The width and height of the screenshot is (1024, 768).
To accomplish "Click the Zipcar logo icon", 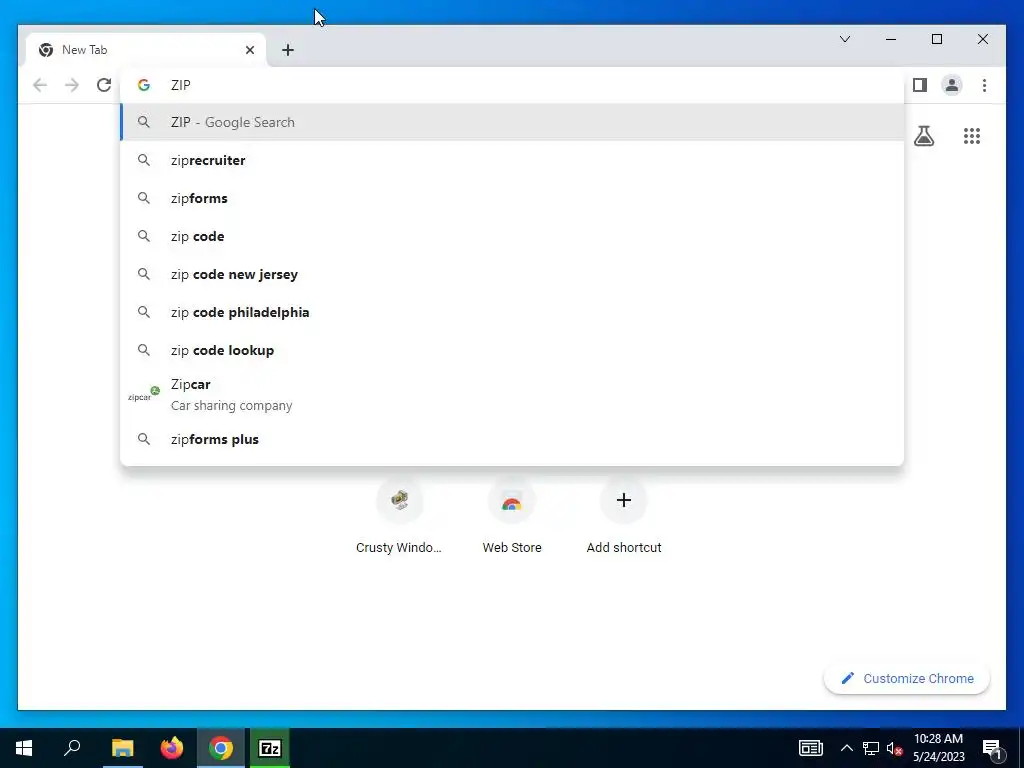I will pyautogui.click(x=144, y=394).
